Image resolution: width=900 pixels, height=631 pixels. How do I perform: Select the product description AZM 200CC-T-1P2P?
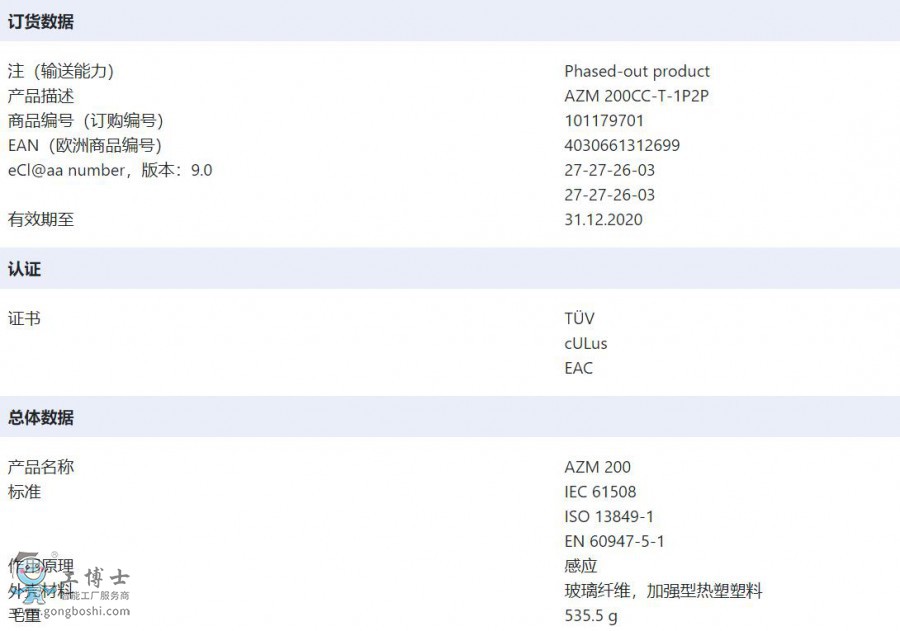click(636, 96)
